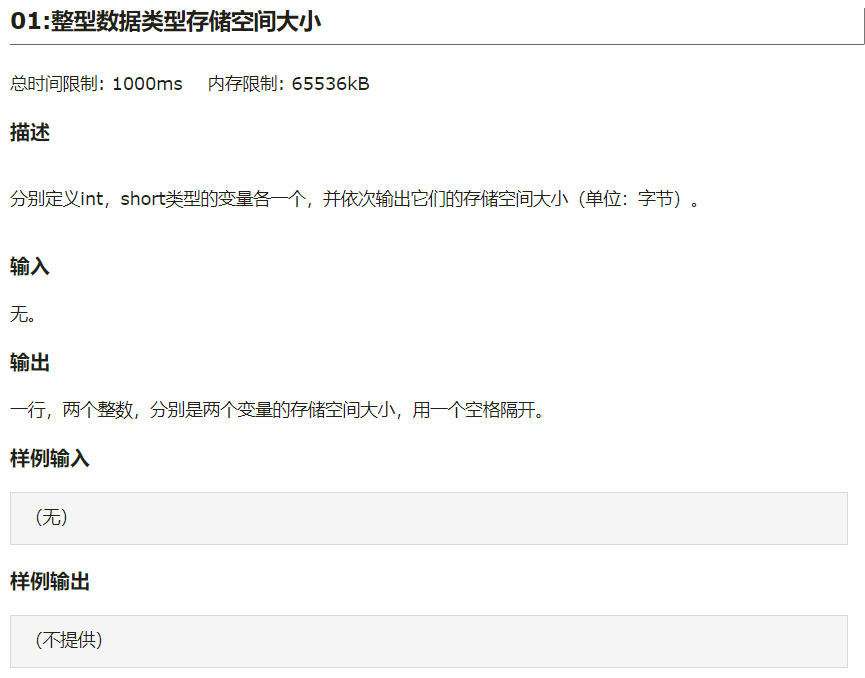Click the description text mentioning int, short
Image resolution: width=865 pixels, height=678 pixels.
click(x=355, y=199)
